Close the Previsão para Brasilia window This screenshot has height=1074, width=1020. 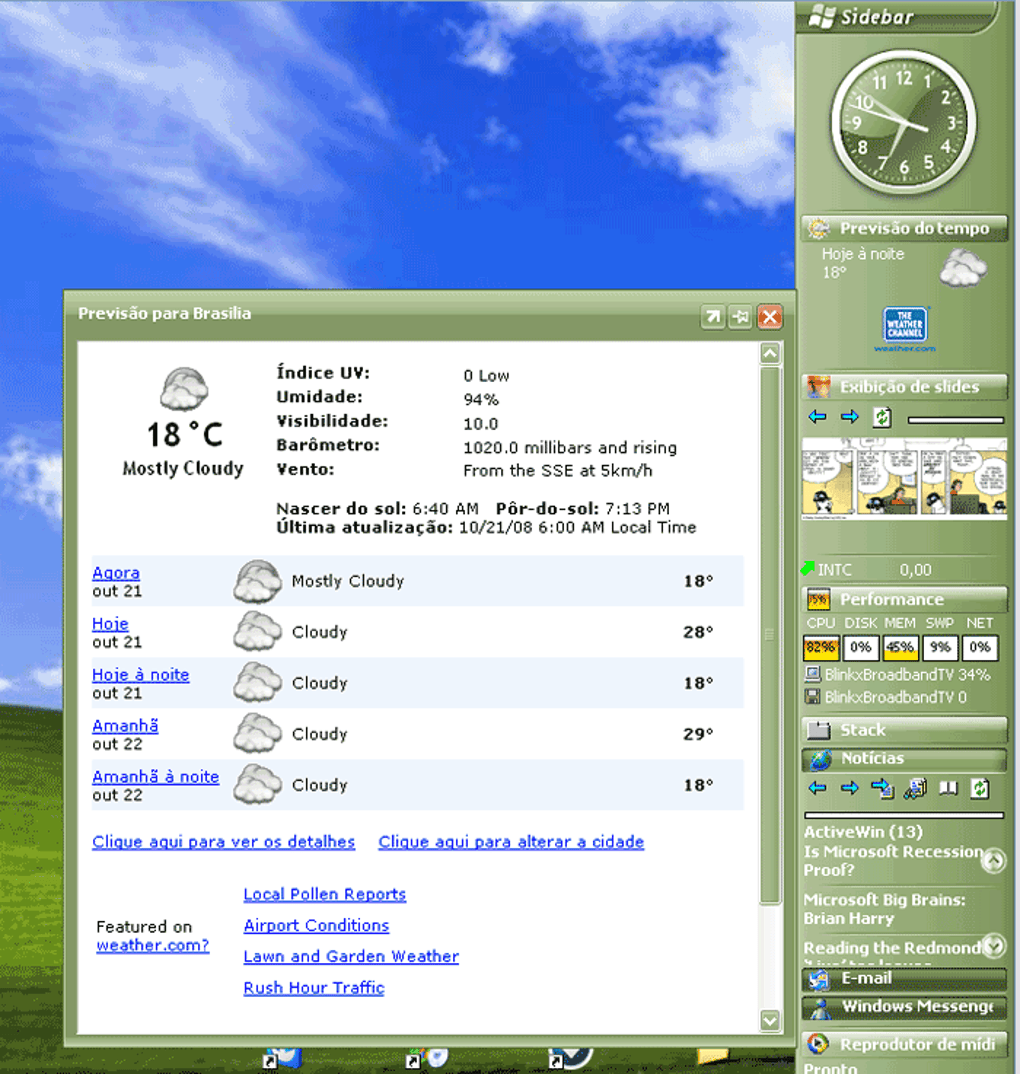coord(770,316)
